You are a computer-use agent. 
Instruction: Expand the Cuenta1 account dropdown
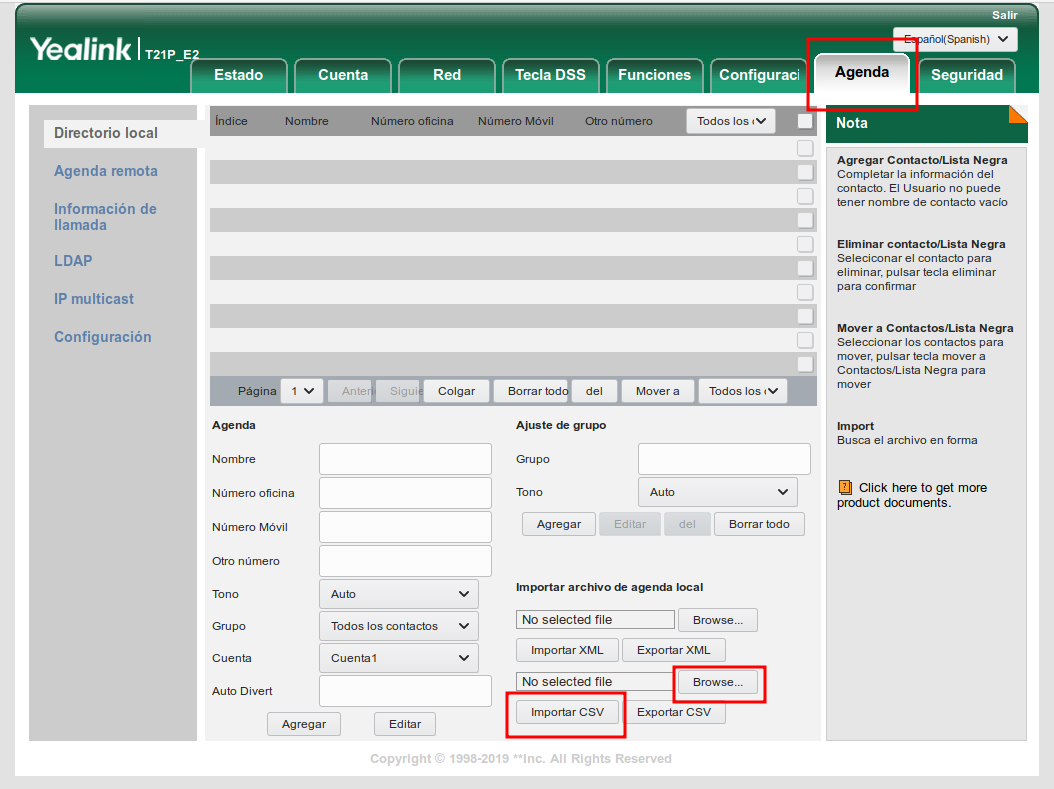coord(398,658)
